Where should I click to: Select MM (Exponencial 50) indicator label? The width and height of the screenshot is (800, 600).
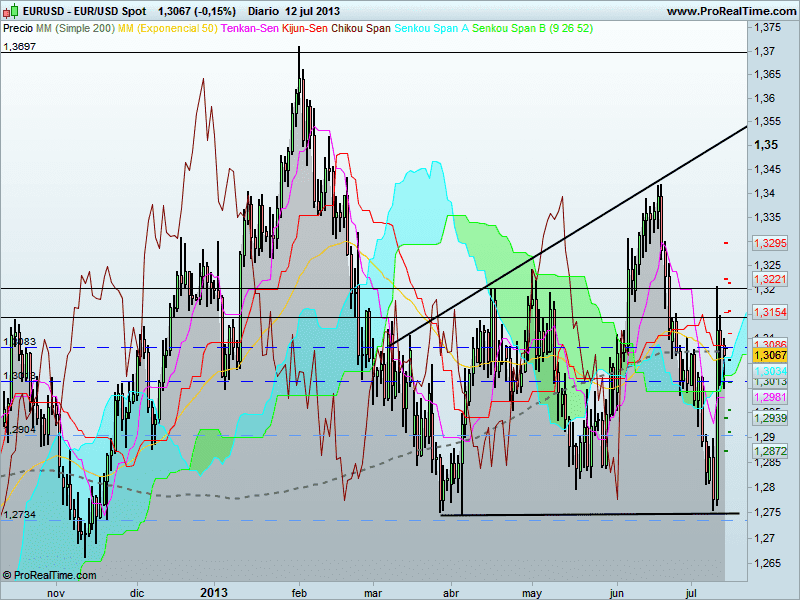(168, 29)
